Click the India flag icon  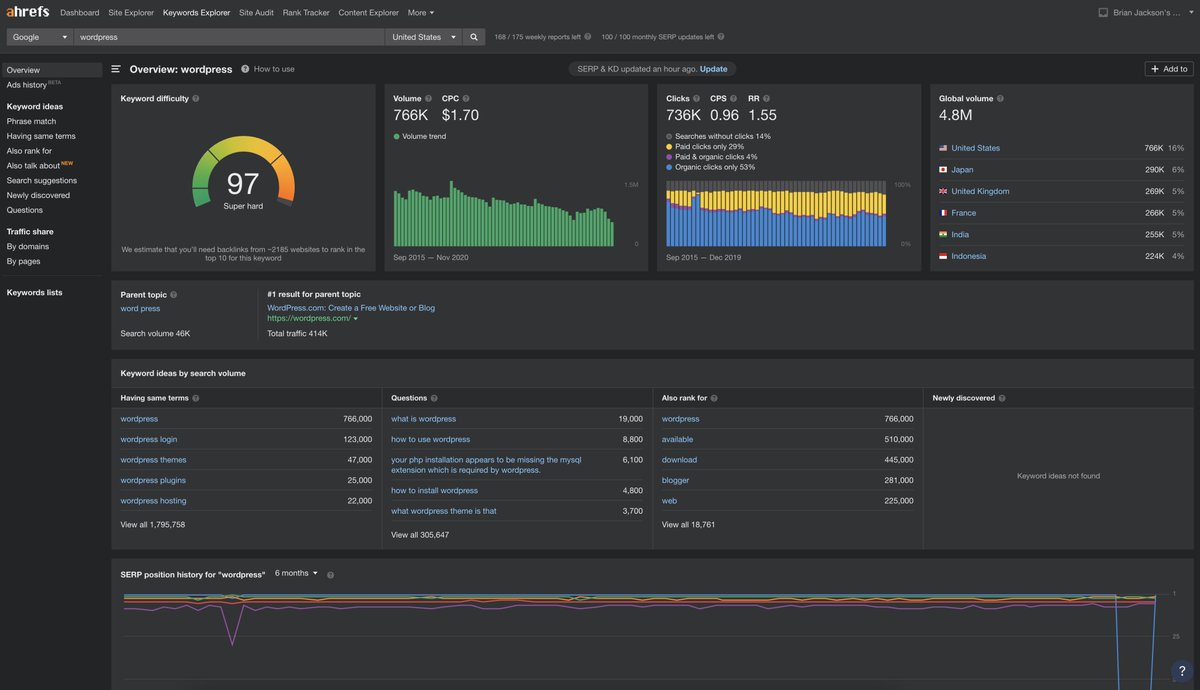point(943,235)
